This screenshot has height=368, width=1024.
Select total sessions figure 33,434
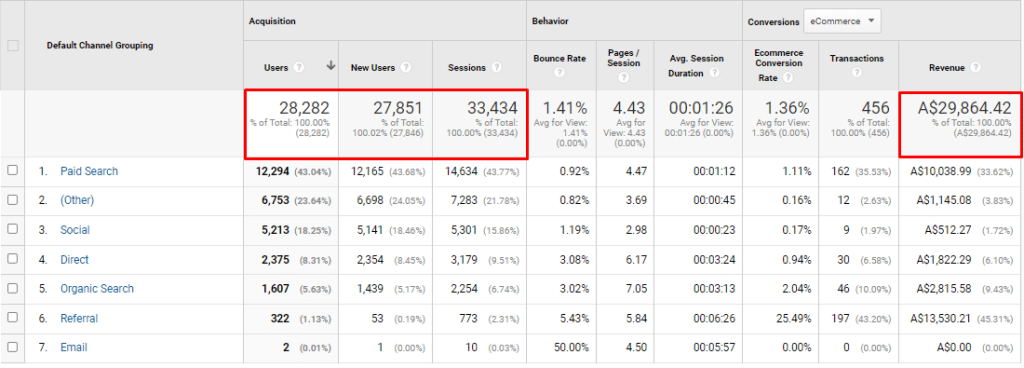tap(492, 108)
